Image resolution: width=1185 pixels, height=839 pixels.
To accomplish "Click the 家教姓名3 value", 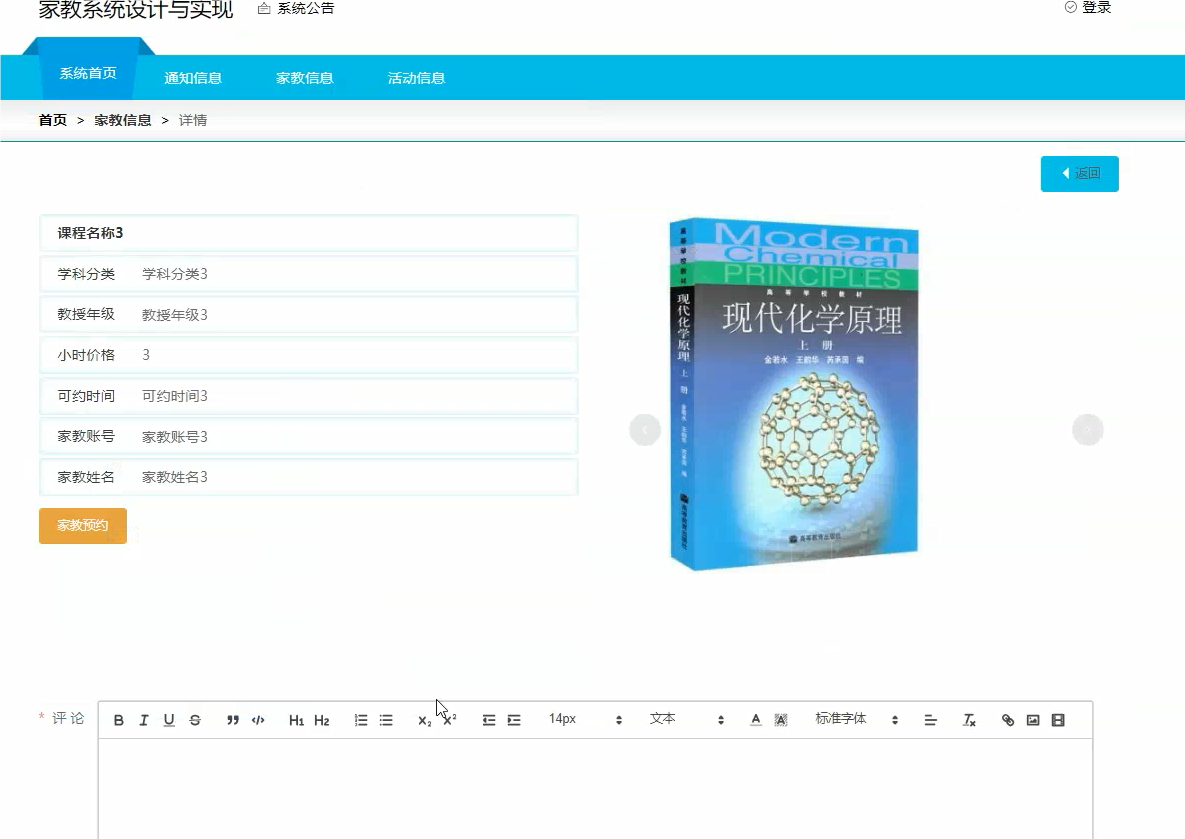I will 175,477.
